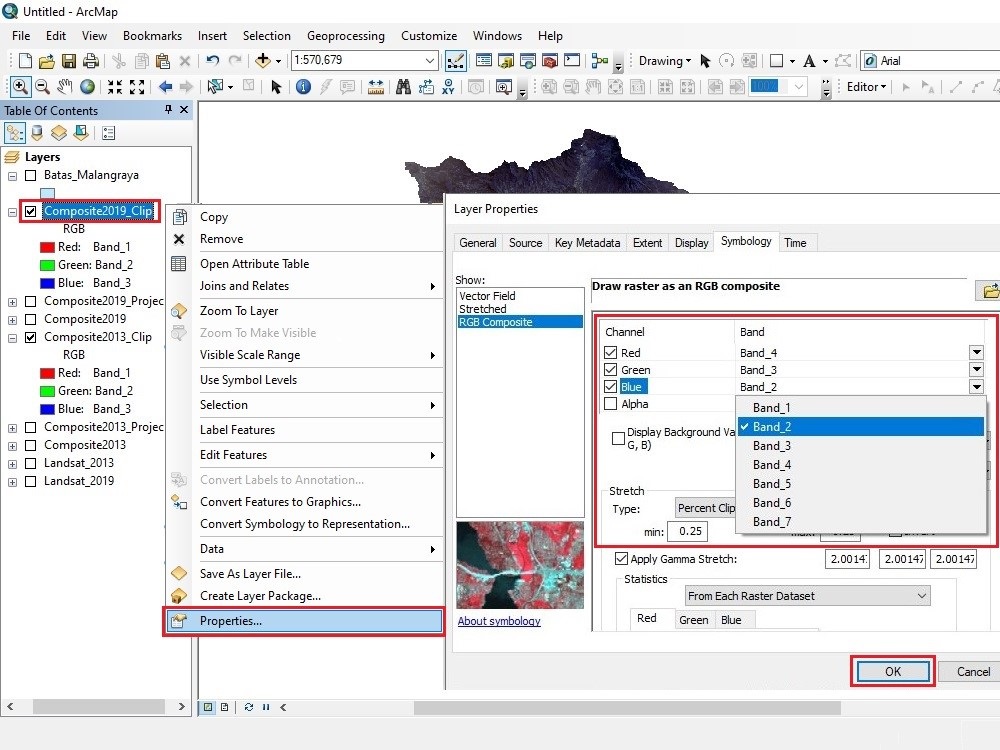This screenshot has height=750, width=1000.
Task: Open Attribute Table from context menu
Action: [254, 263]
